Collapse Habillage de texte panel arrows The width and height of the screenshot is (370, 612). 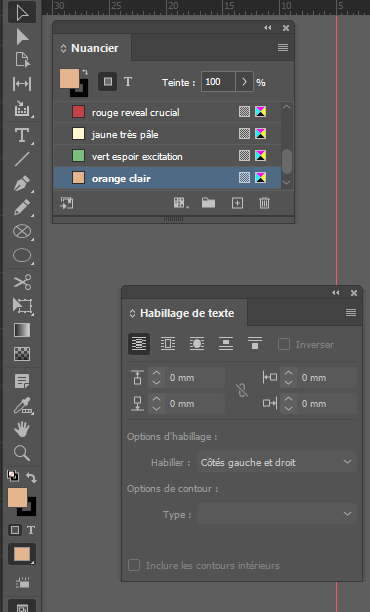pyautogui.click(x=336, y=292)
